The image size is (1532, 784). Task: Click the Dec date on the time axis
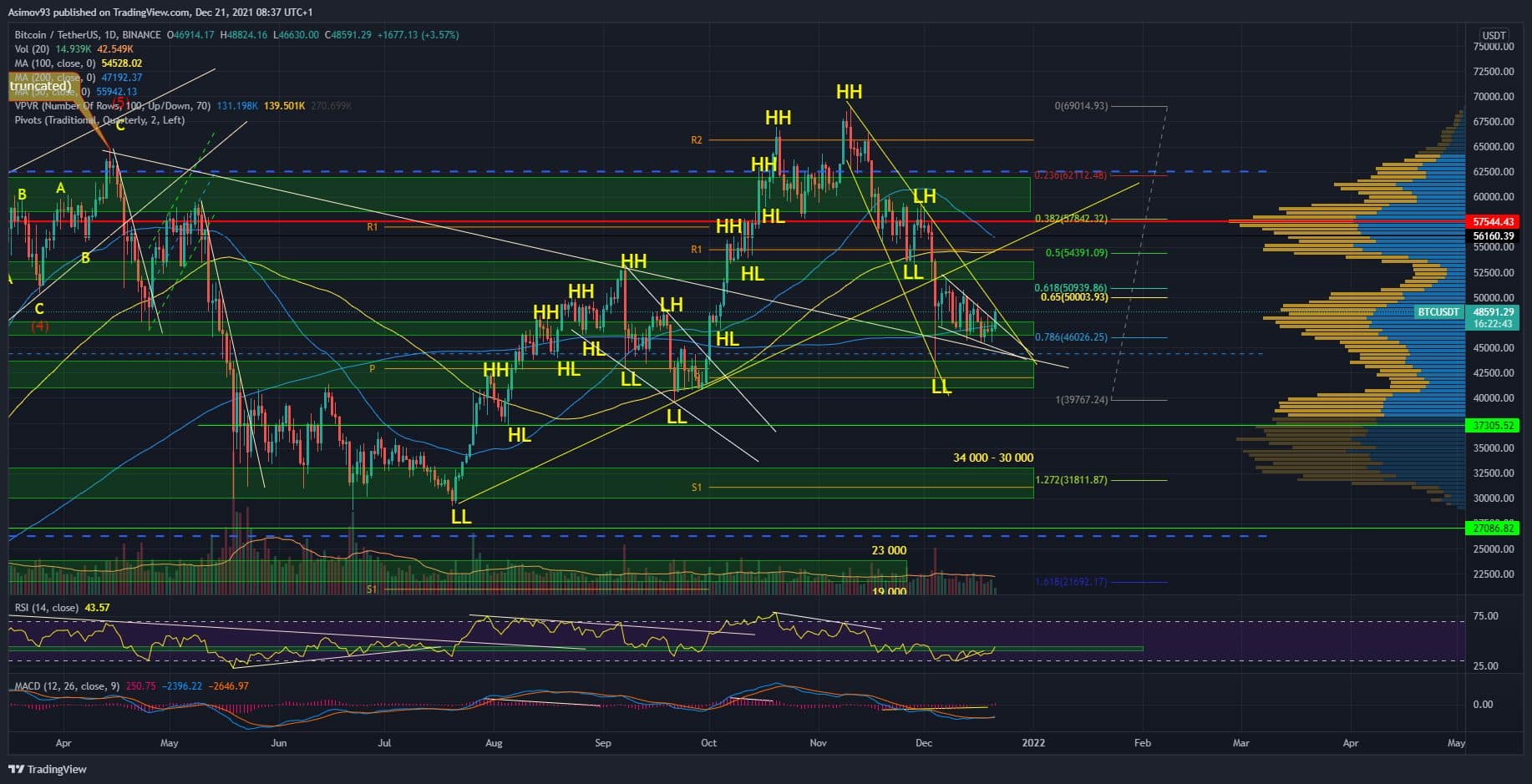click(x=923, y=742)
